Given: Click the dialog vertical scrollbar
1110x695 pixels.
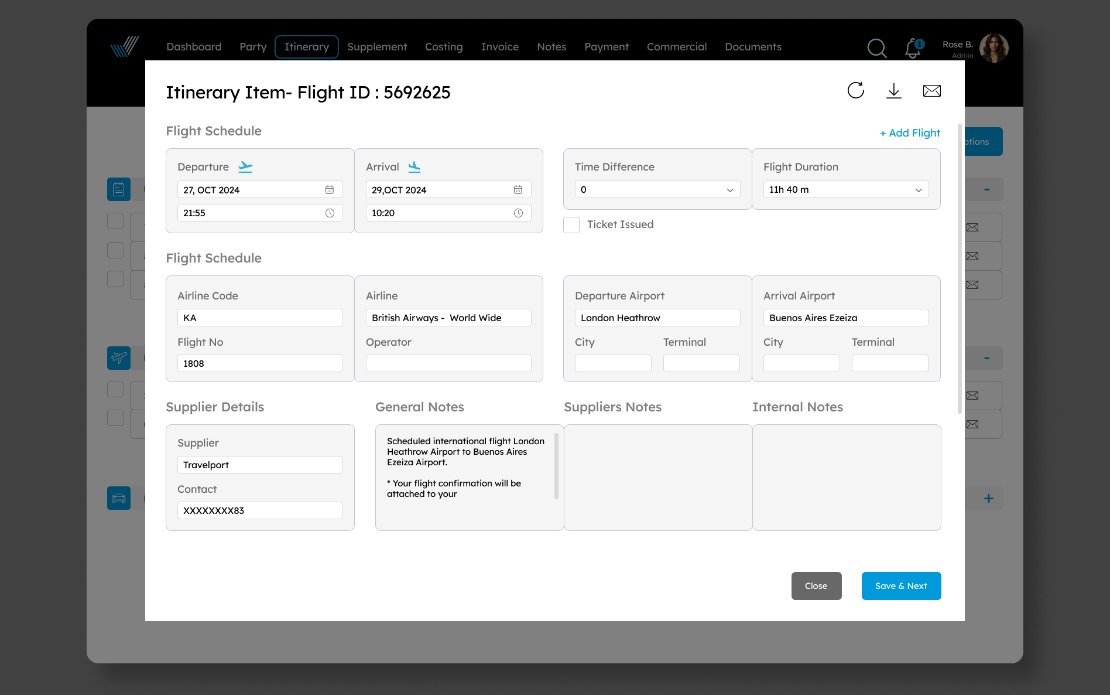Looking at the screenshot, I should 960,269.
